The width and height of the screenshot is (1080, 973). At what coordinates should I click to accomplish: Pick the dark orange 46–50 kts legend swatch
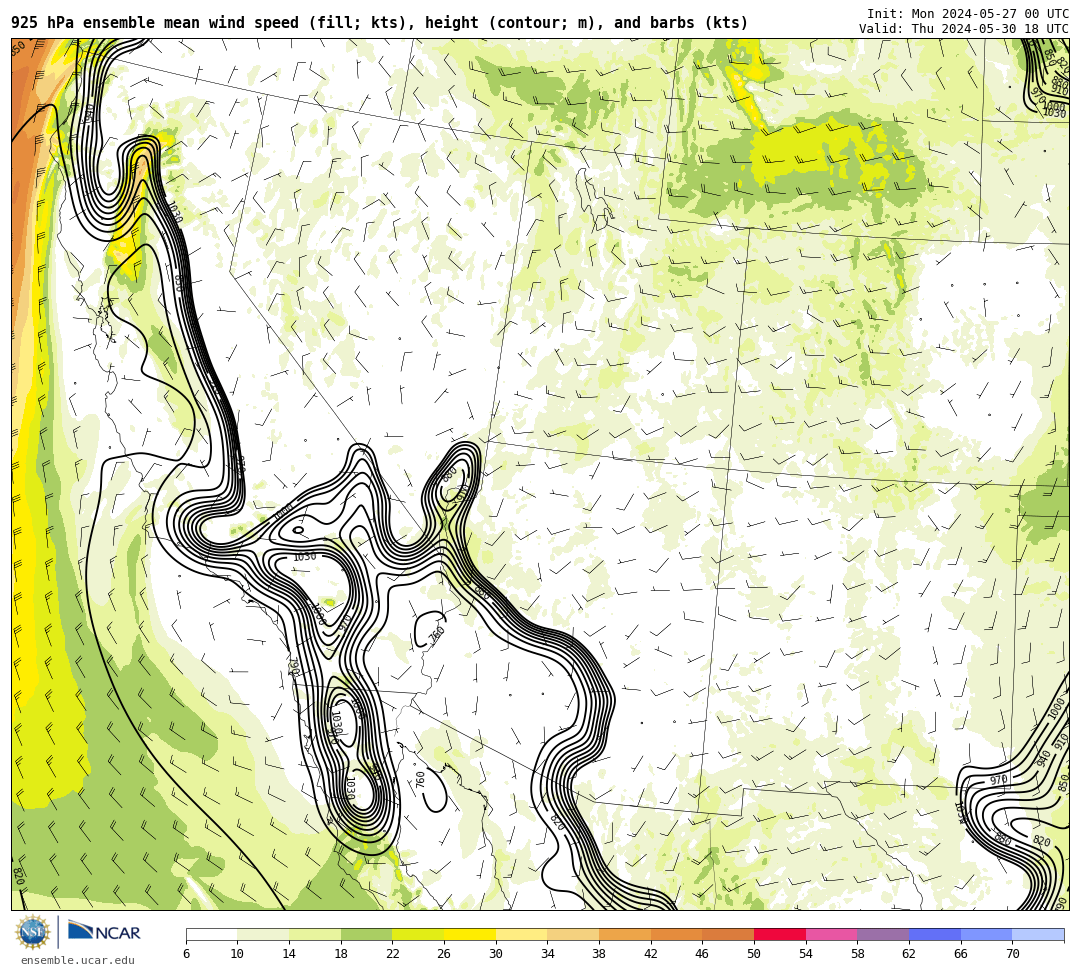(728, 934)
